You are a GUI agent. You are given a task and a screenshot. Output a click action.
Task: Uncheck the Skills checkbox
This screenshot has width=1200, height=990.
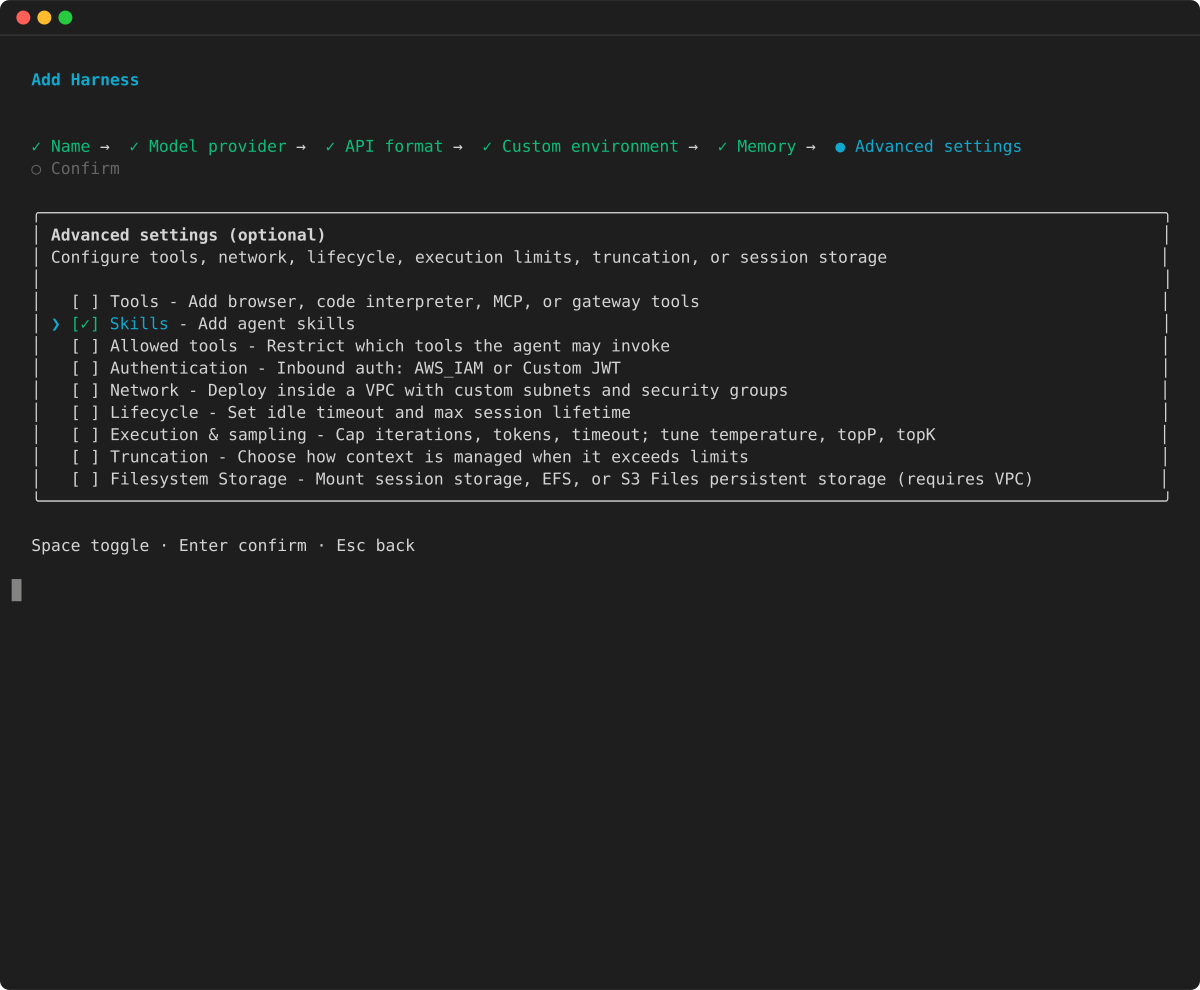click(x=85, y=324)
